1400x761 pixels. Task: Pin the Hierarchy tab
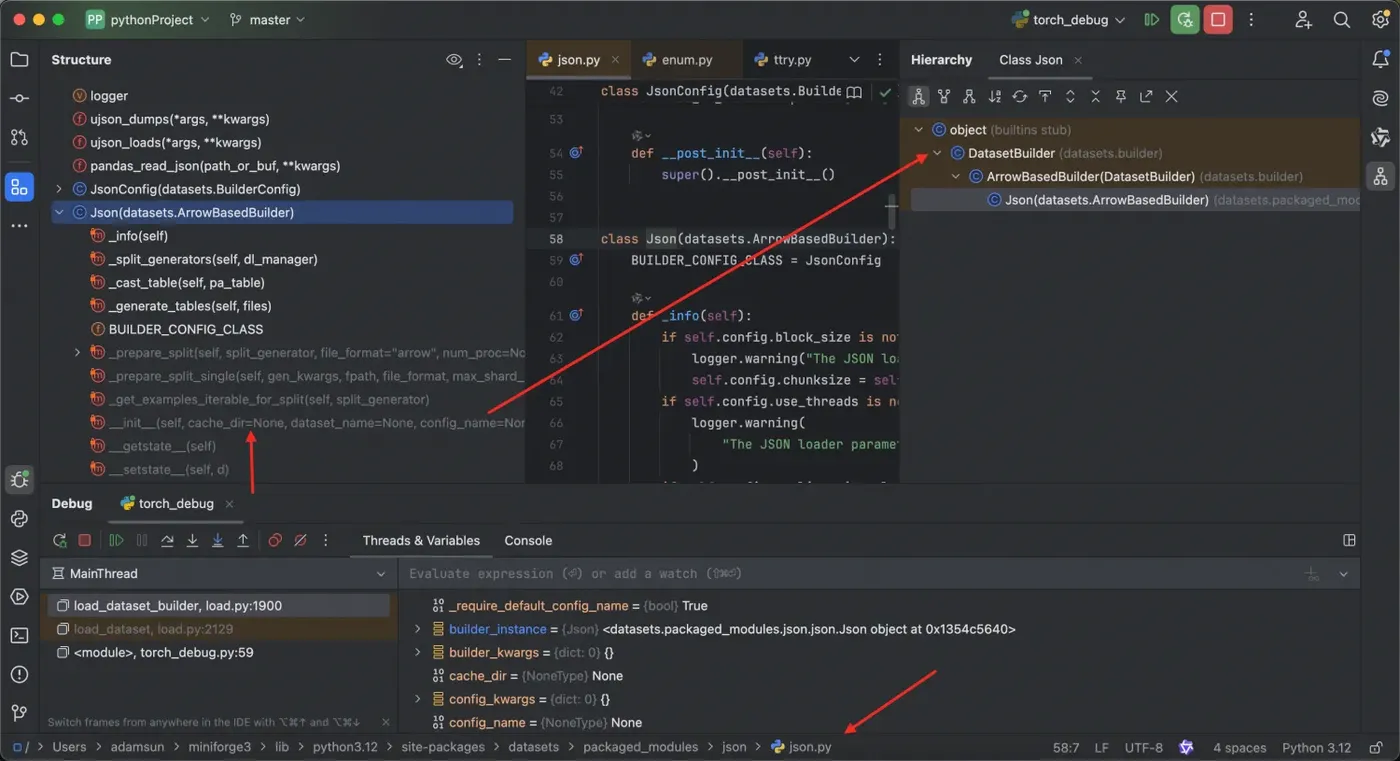coord(1121,96)
